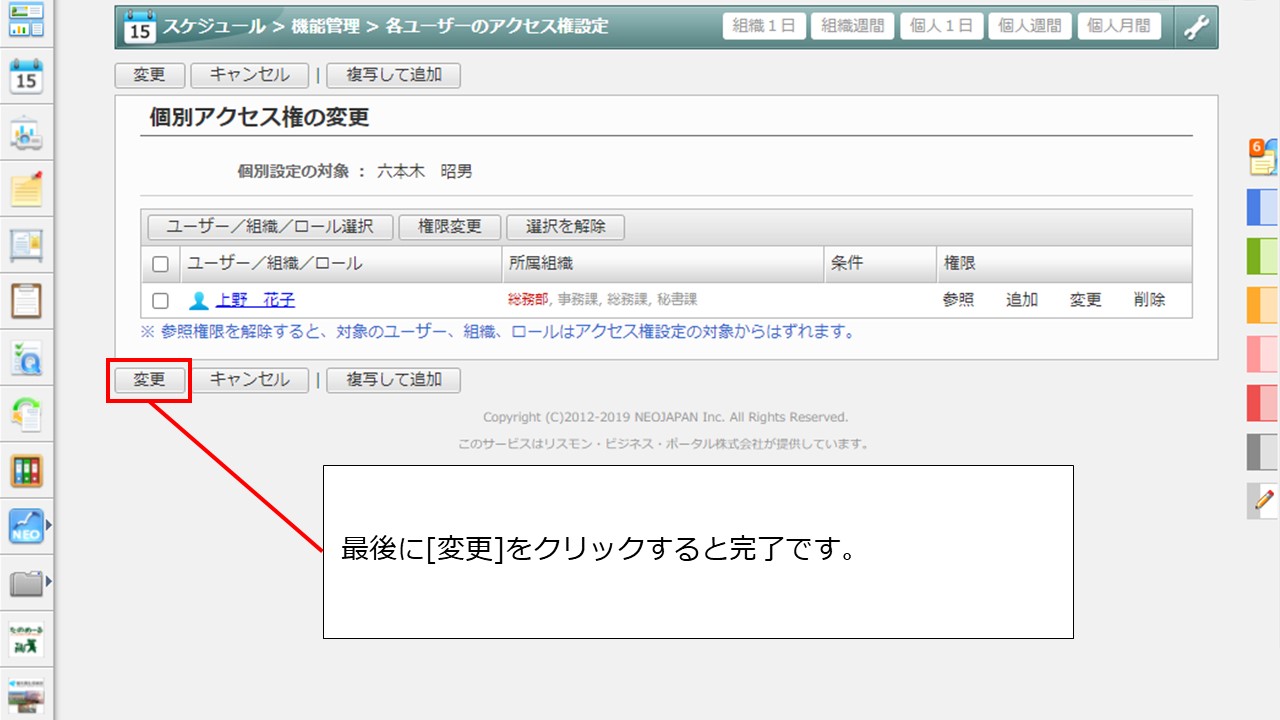1280x720 pixels.
Task: Open the green running figure sidebar icon
Action: (x=26, y=640)
